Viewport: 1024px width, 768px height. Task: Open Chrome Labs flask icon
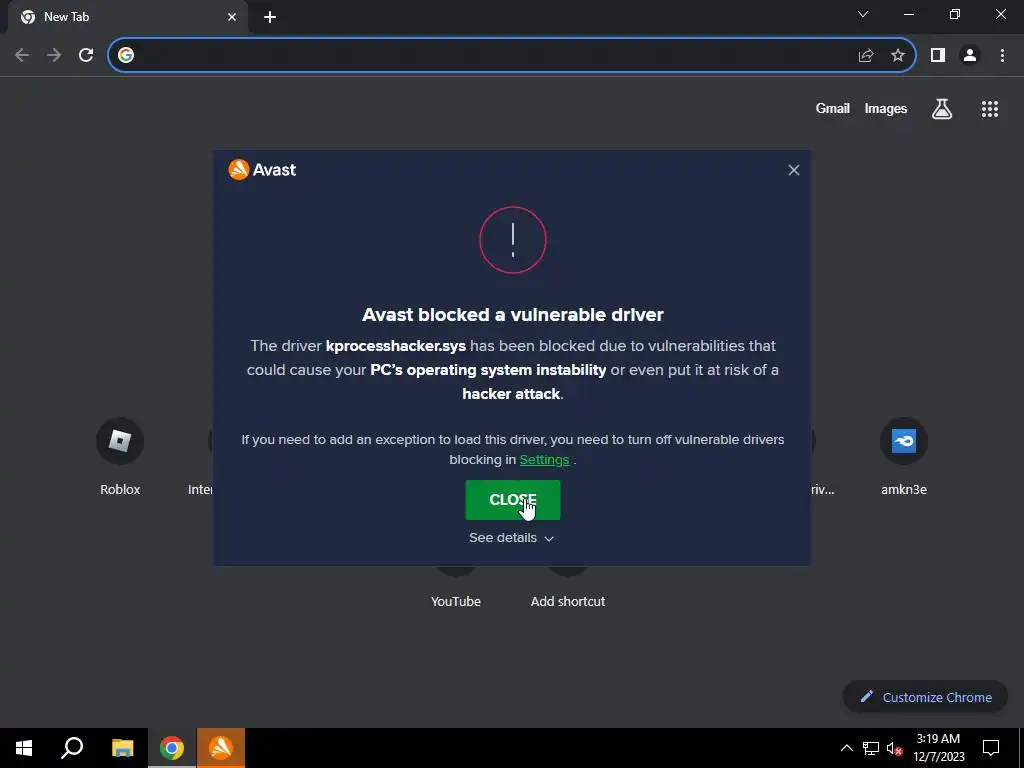[x=942, y=108]
